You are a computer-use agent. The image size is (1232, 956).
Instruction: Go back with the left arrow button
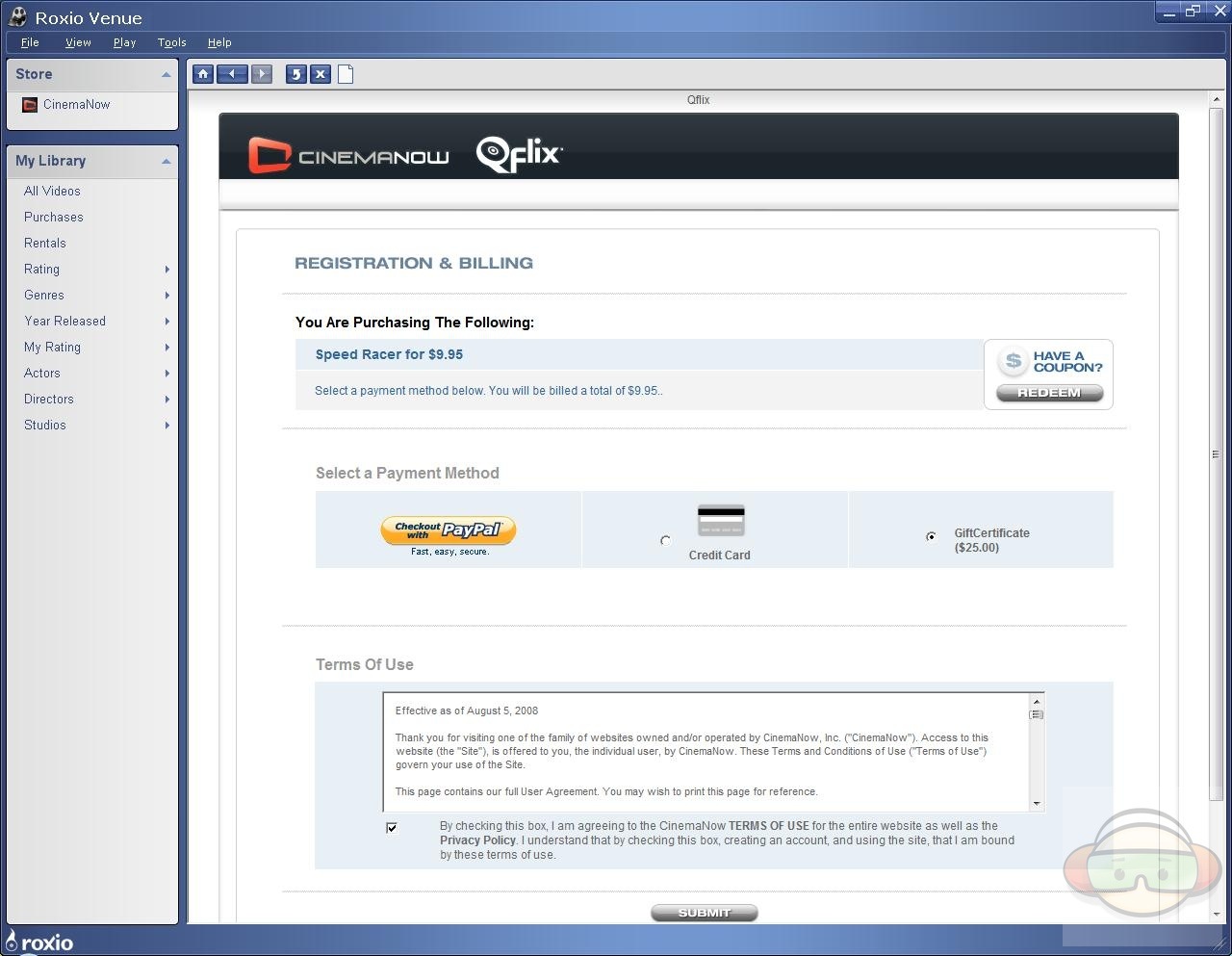click(x=232, y=74)
